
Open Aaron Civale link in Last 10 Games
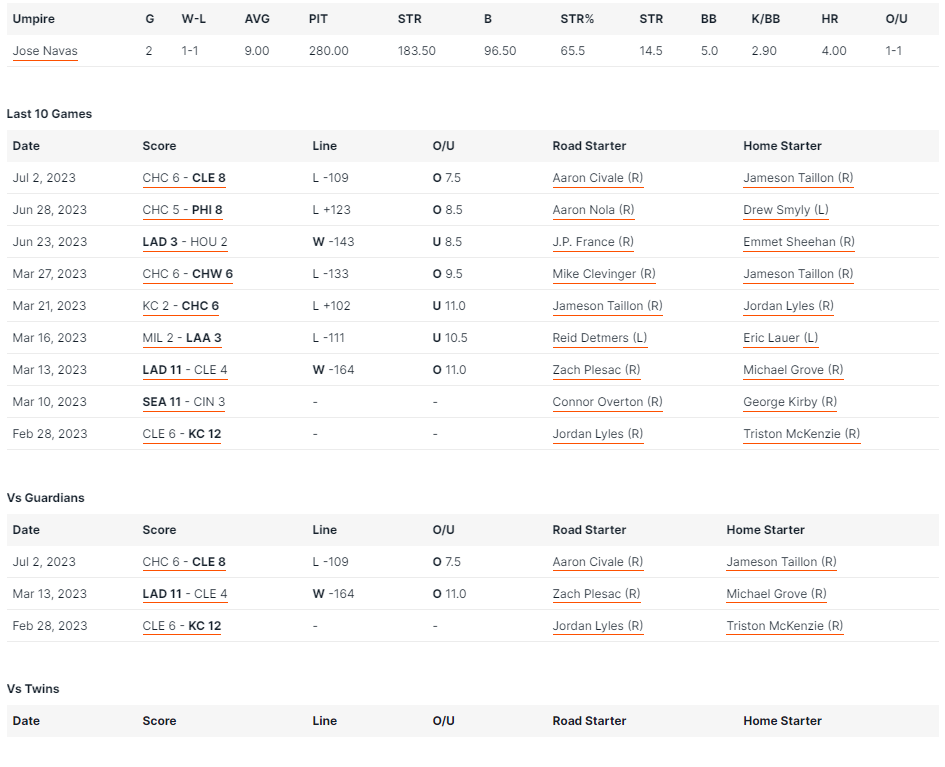598,178
